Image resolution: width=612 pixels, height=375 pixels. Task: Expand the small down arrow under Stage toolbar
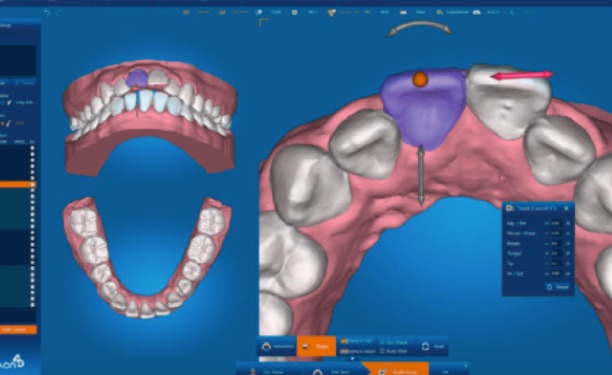click(352, 358)
